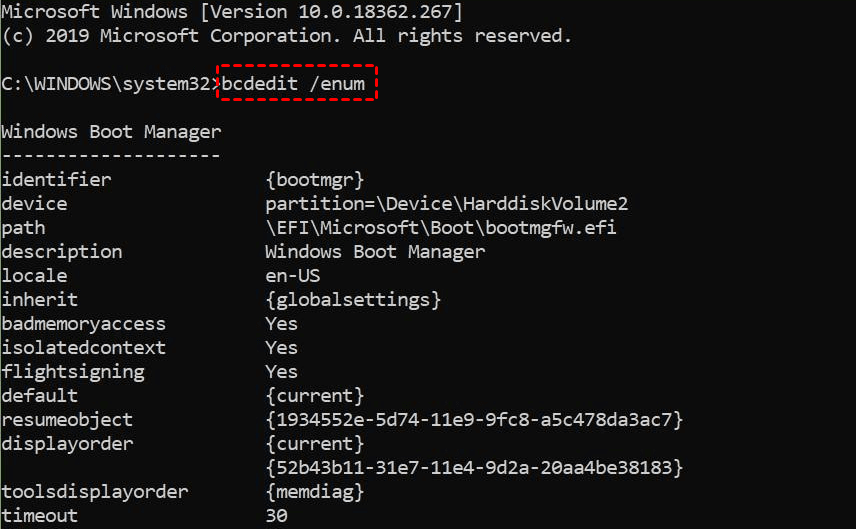Click the {current} value beside displayorder
The height and width of the screenshot is (529, 856).
[x=314, y=444]
